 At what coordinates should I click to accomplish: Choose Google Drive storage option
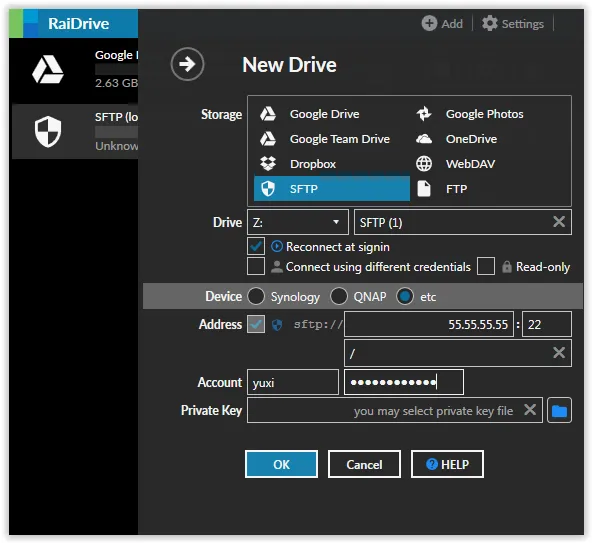pos(331,114)
